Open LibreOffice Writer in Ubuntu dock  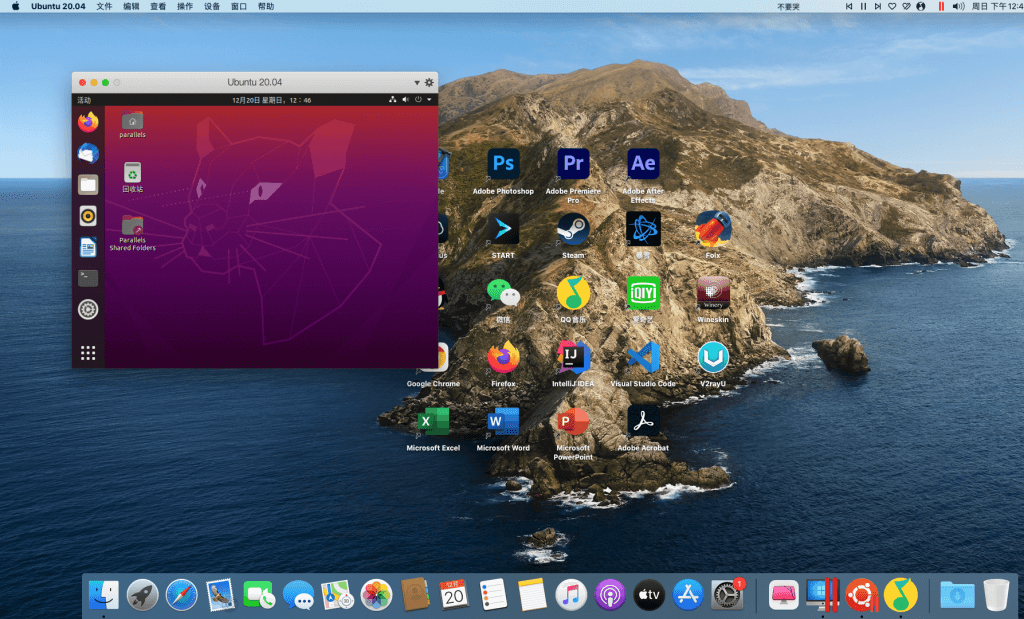88,247
